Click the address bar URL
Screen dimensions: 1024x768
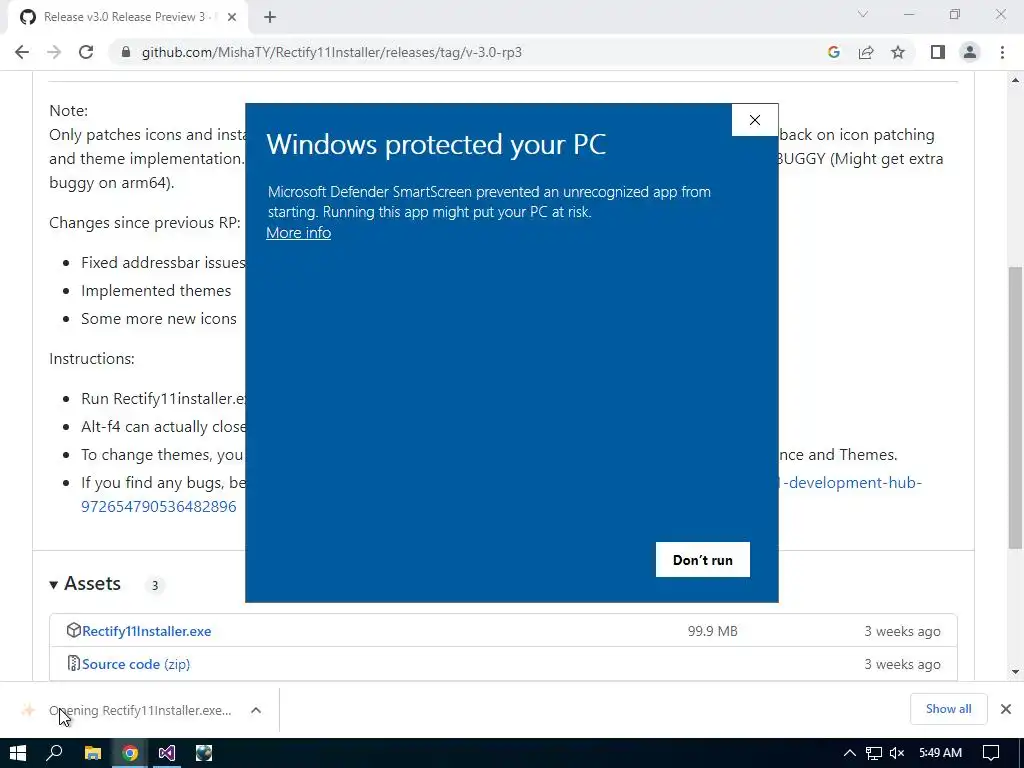(332, 52)
